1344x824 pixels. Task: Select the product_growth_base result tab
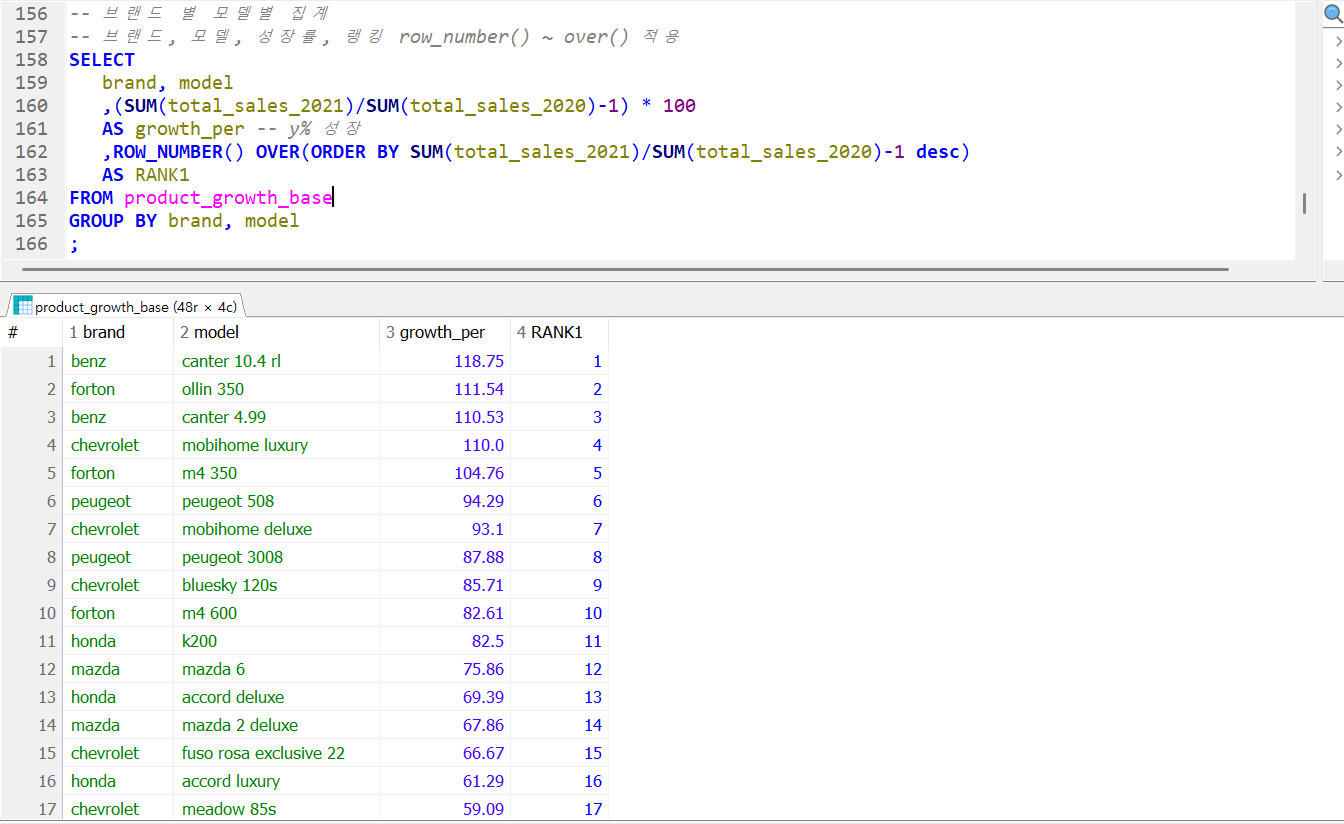[x=125, y=306]
